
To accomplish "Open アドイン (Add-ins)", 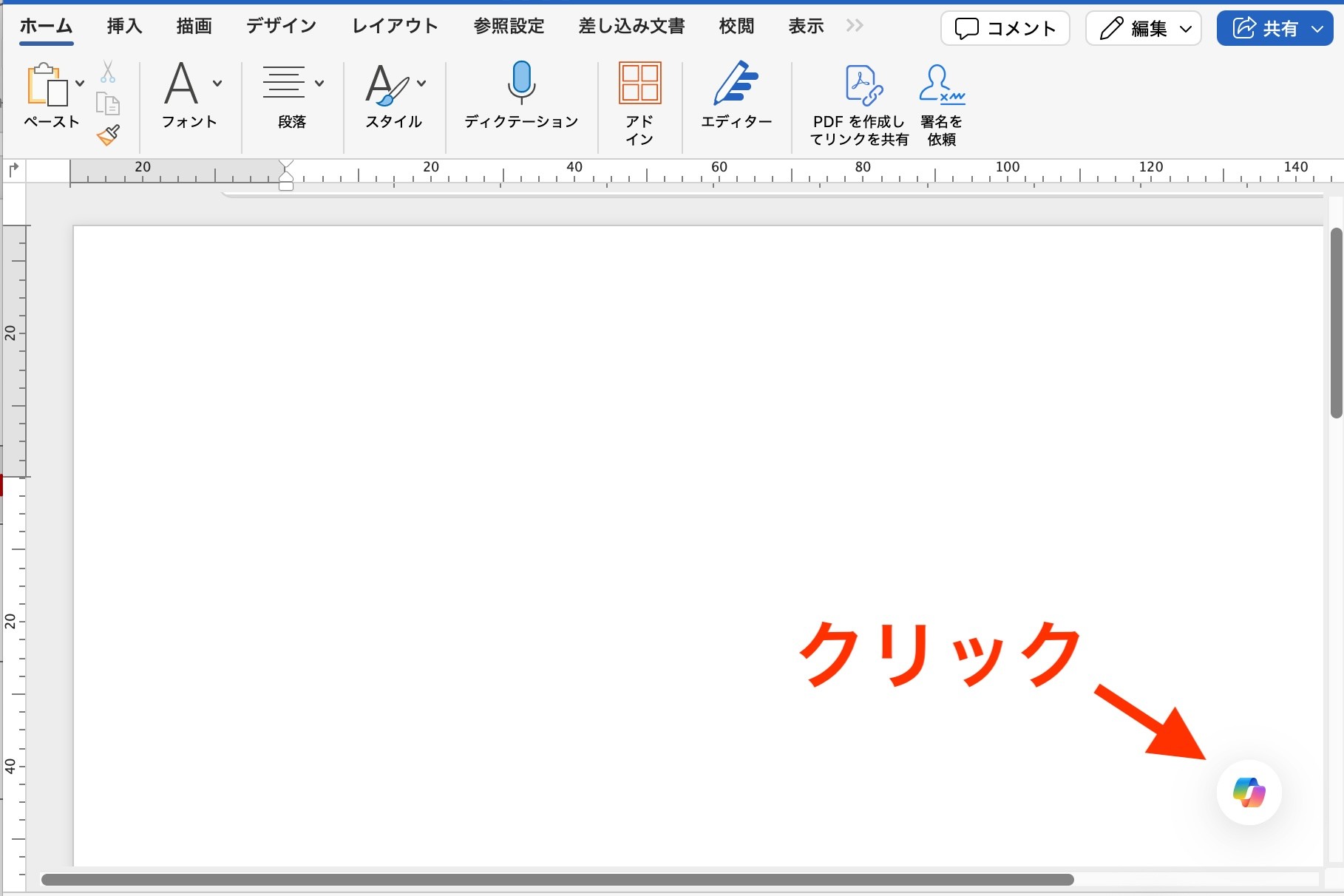I will point(639,103).
